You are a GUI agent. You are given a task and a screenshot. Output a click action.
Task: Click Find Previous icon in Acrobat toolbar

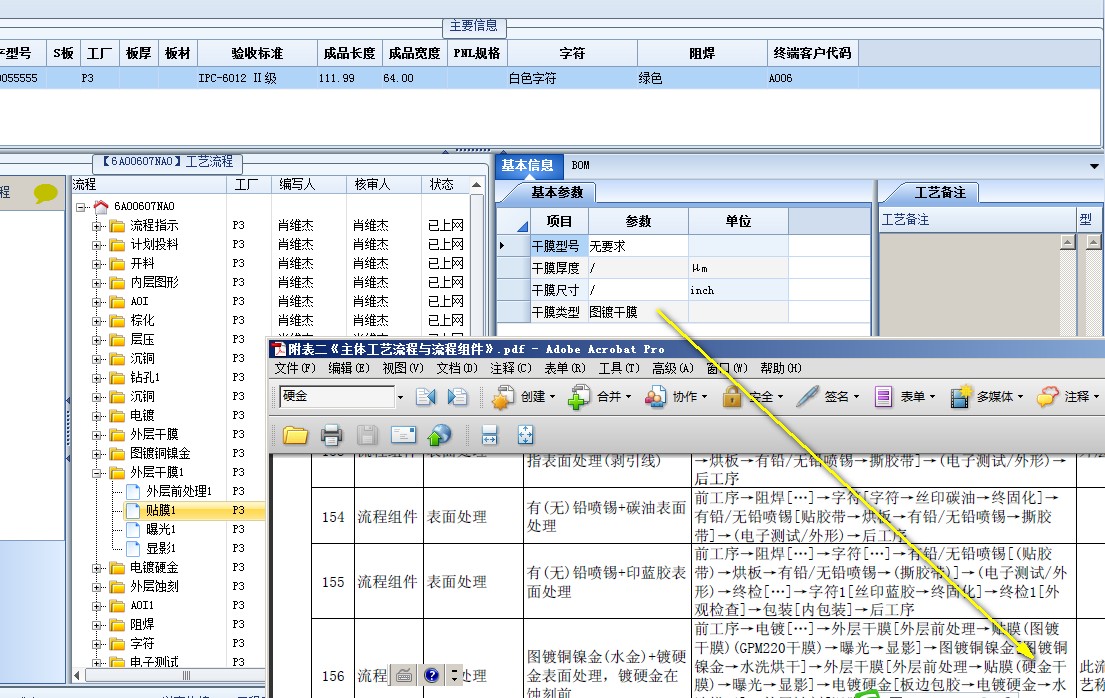point(426,397)
